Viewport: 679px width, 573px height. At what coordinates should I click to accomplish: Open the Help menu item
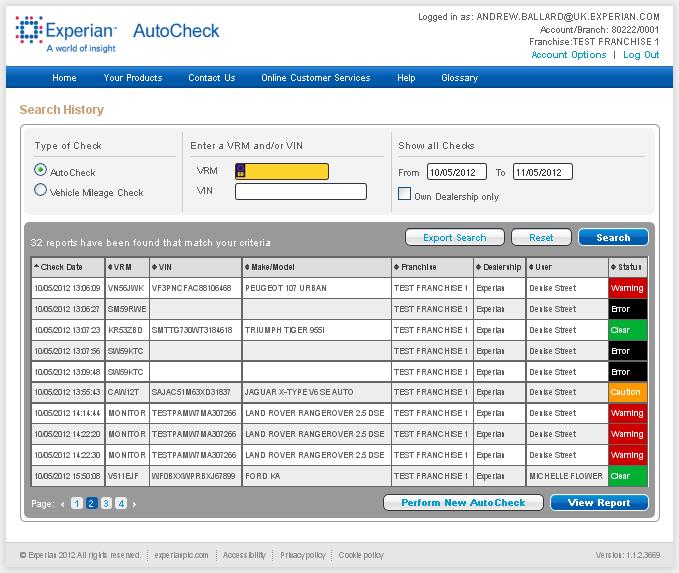[x=406, y=78]
